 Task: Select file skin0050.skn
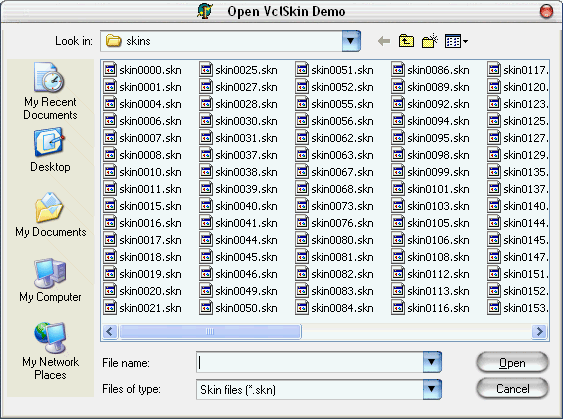[x=239, y=308]
